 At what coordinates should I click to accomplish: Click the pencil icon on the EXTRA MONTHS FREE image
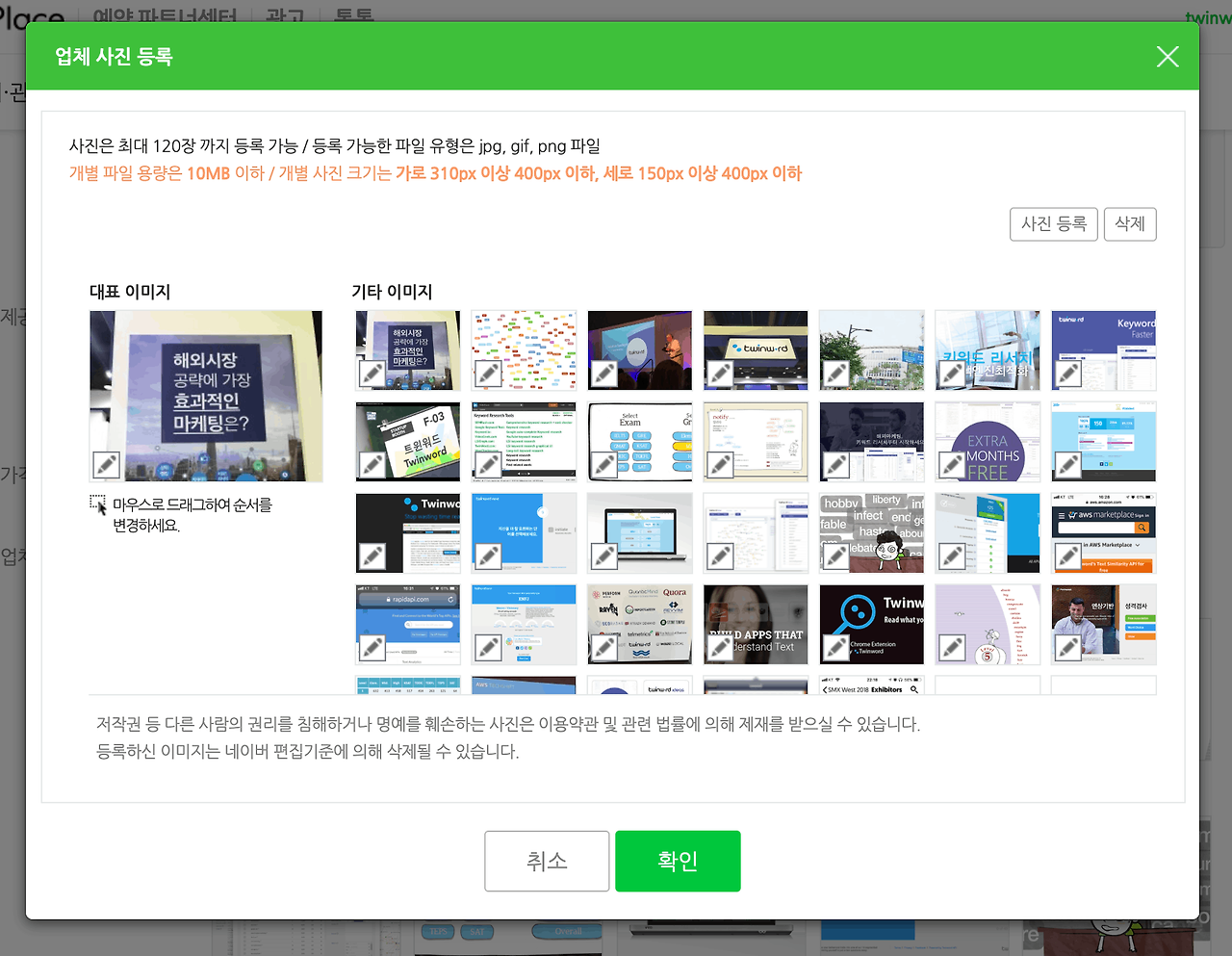pos(951,465)
